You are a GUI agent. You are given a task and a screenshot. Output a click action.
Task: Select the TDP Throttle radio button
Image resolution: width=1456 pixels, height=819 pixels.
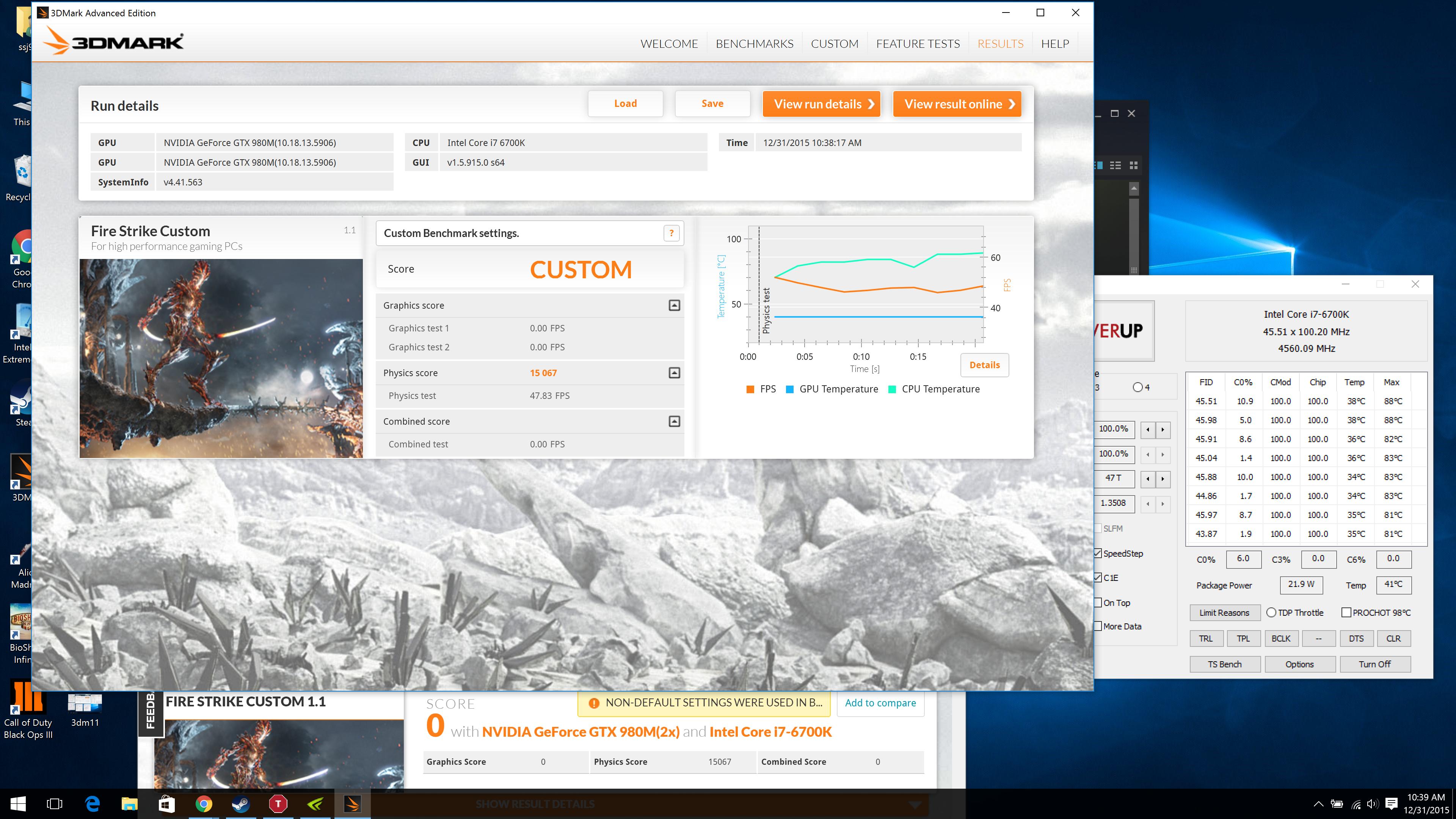(1271, 613)
